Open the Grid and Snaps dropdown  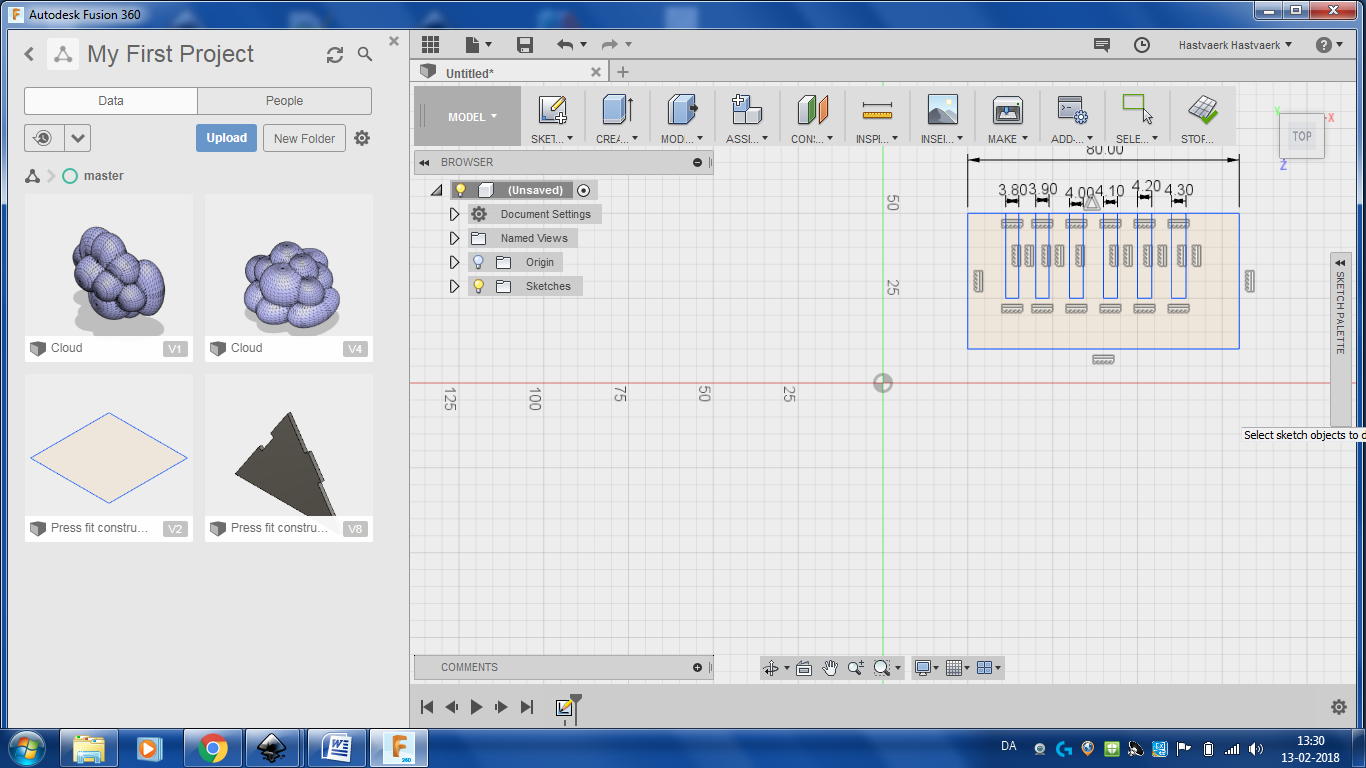[958, 668]
